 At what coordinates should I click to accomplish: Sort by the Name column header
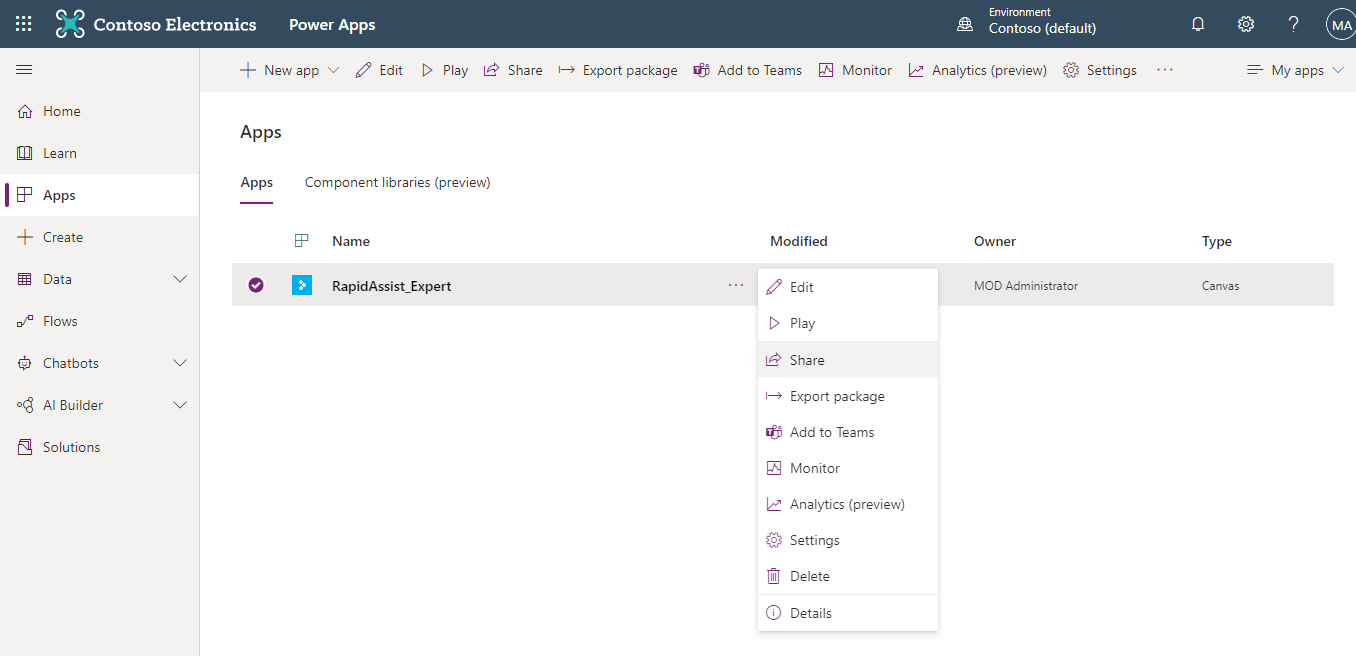pyautogui.click(x=351, y=241)
